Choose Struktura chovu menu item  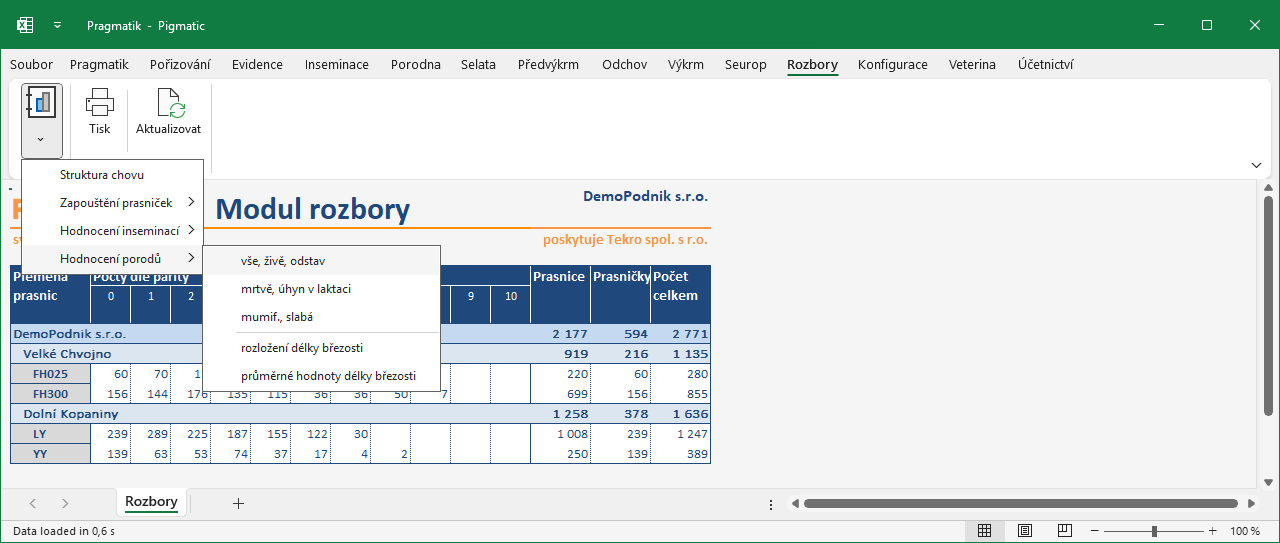pyautogui.click(x=112, y=175)
